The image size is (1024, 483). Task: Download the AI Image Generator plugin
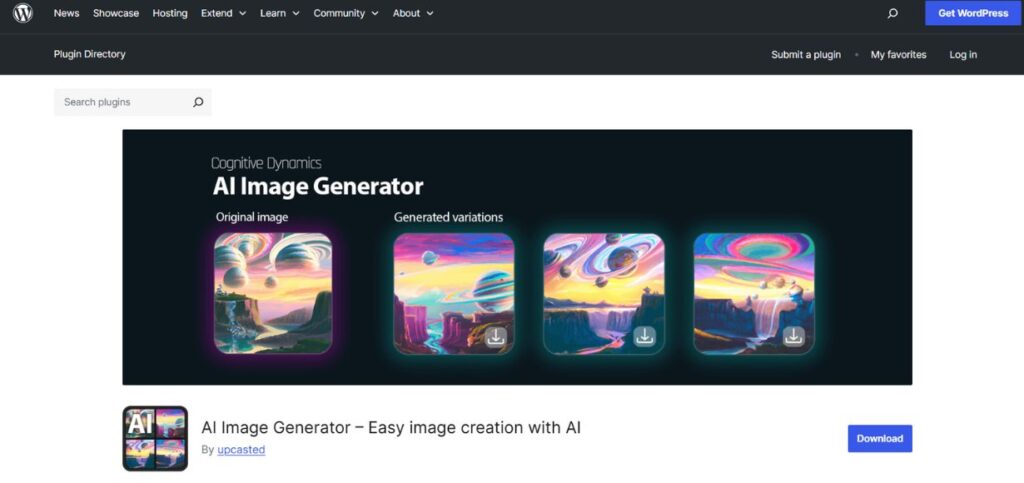click(x=880, y=439)
